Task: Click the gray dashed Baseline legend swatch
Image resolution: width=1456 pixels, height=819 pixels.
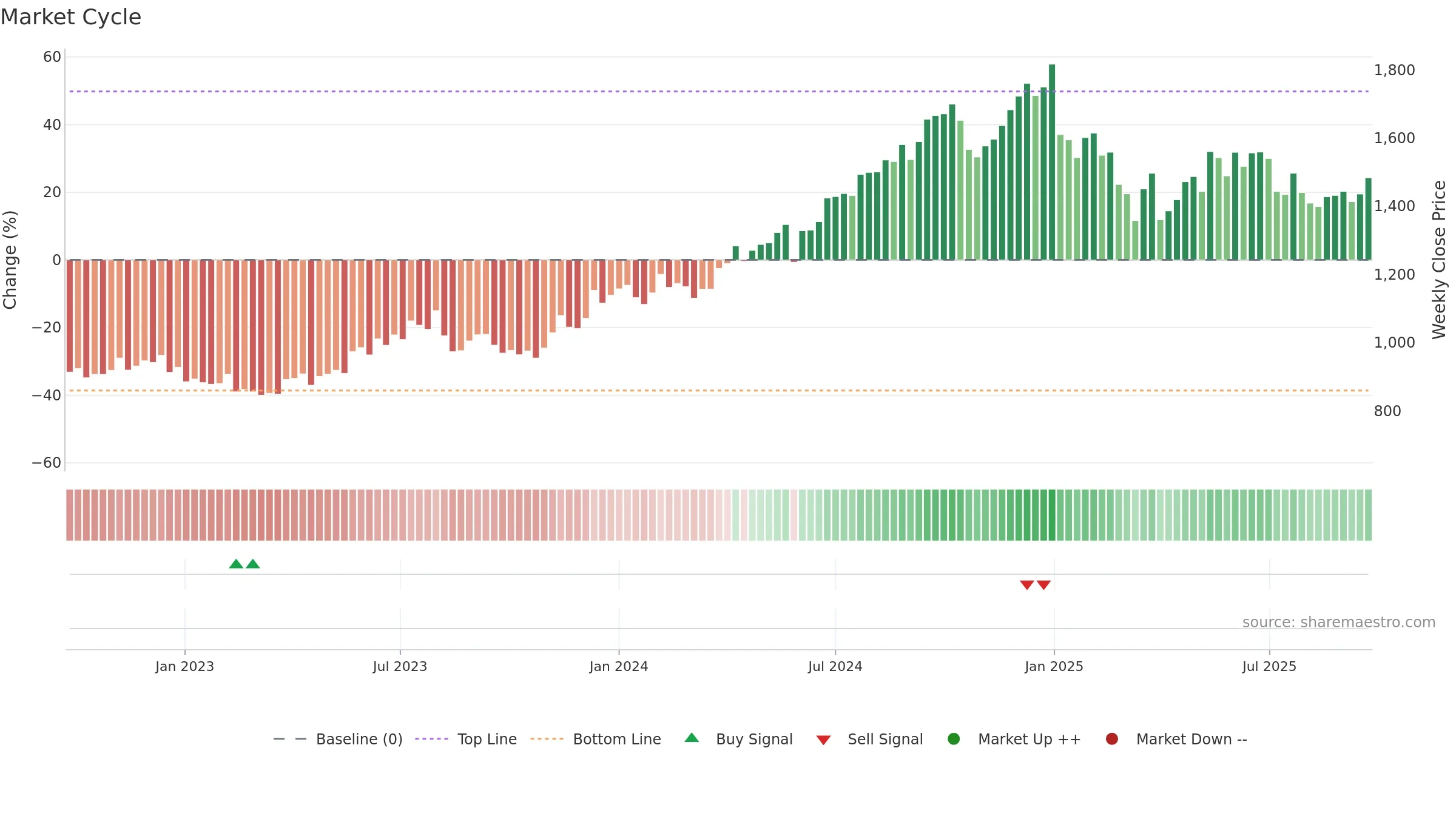Action: pyautogui.click(x=290, y=739)
